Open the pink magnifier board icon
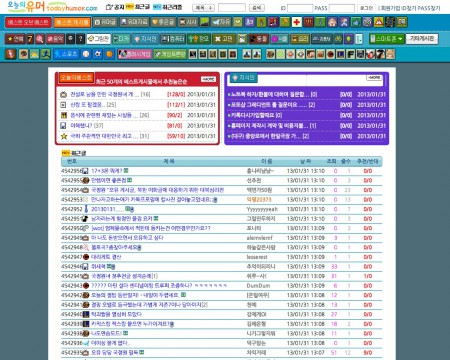Viewport: 450px width, 360px height. pyautogui.click(x=39, y=39)
